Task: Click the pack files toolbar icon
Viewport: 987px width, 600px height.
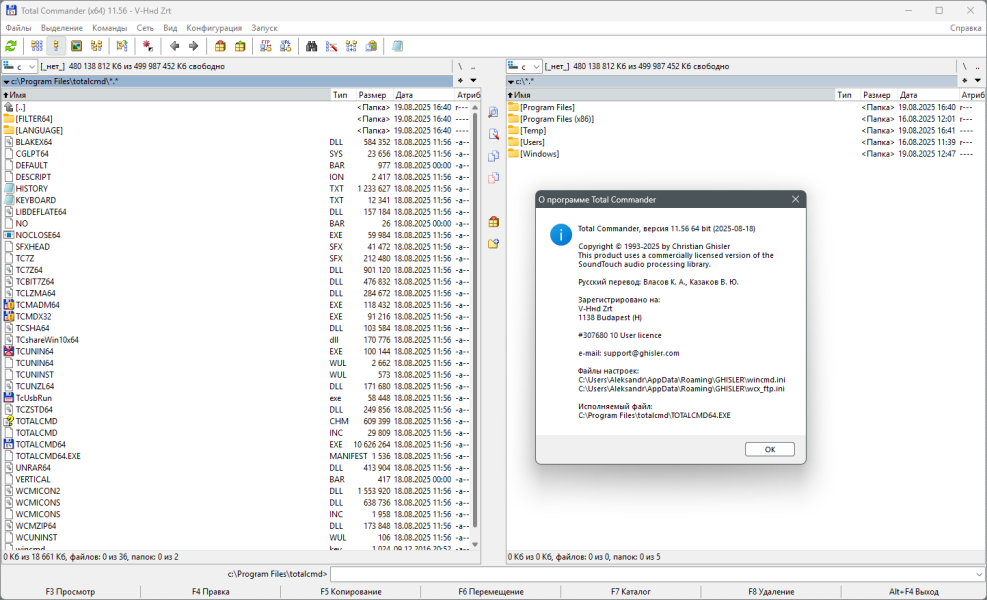Action: [220, 46]
